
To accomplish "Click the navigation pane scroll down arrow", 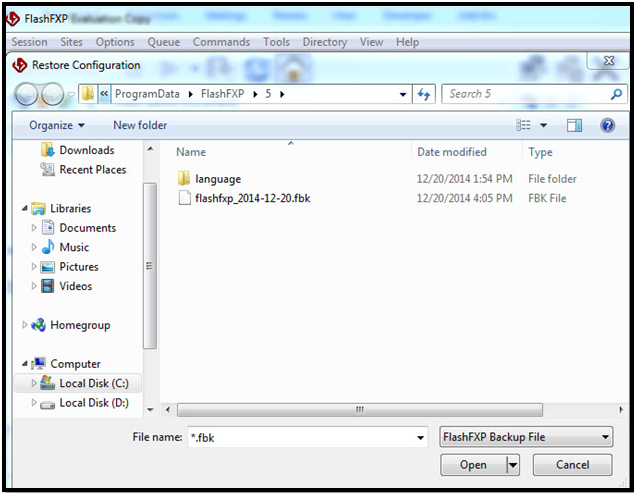I will point(150,410).
